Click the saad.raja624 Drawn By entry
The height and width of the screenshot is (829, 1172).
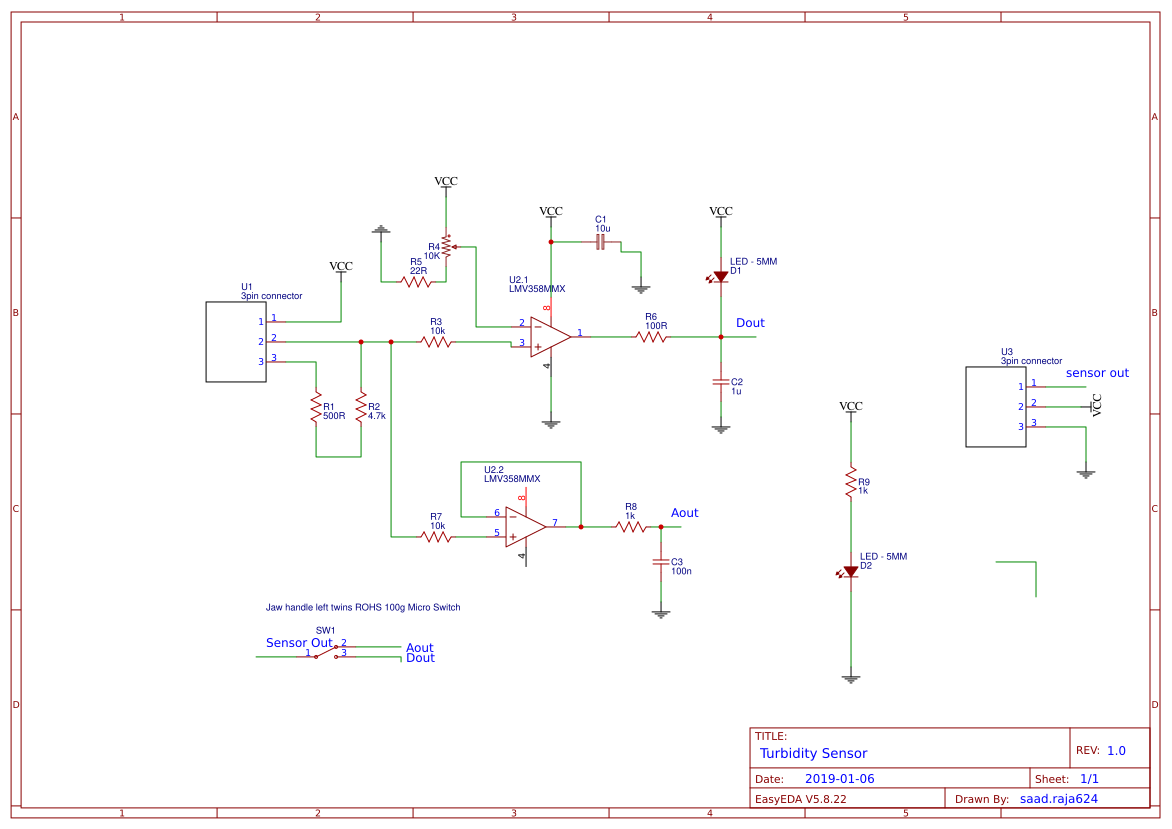click(x=1058, y=798)
